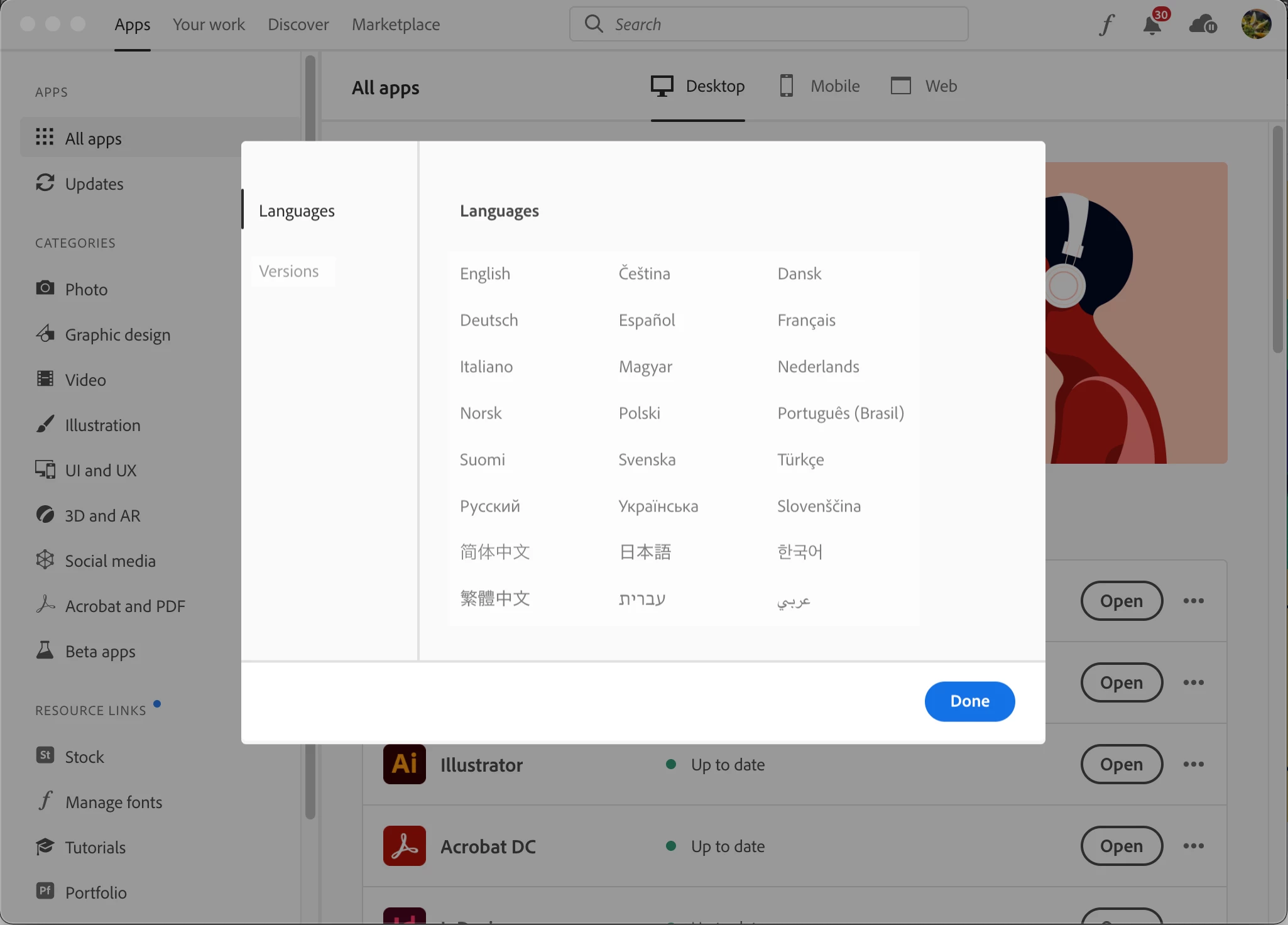Viewport: 1288px width, 925px height.
Task: Select 日本語 as the language
Action: tap(645, 552)
